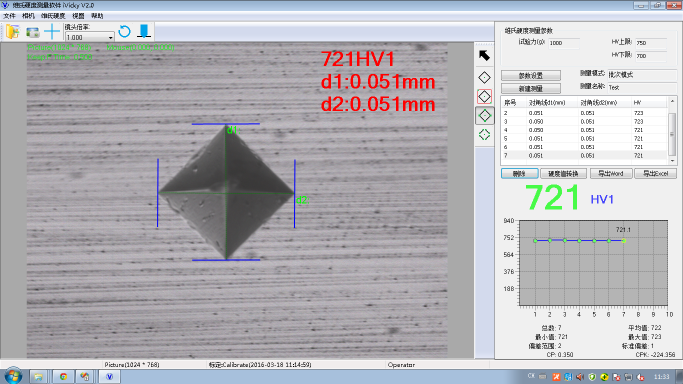Select result row 7 in the table

[x=584, y=155]
